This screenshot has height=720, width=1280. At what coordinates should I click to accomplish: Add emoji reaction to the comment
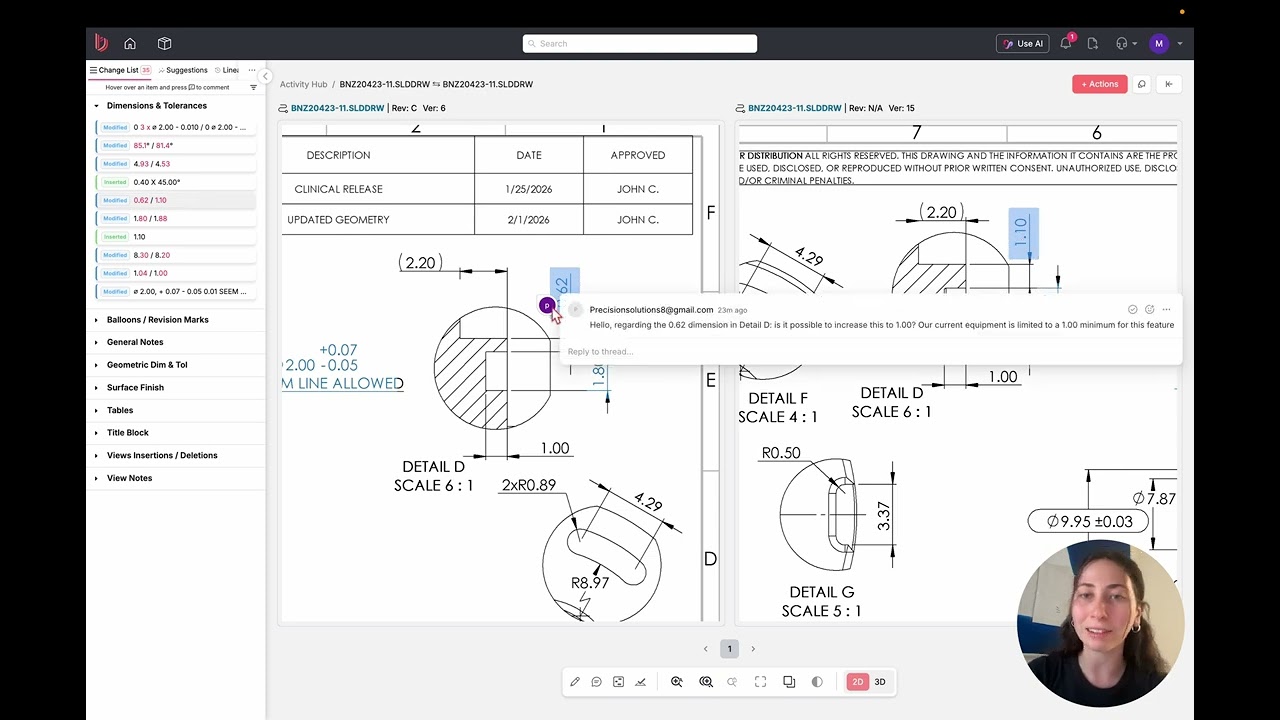point(1149,310)
